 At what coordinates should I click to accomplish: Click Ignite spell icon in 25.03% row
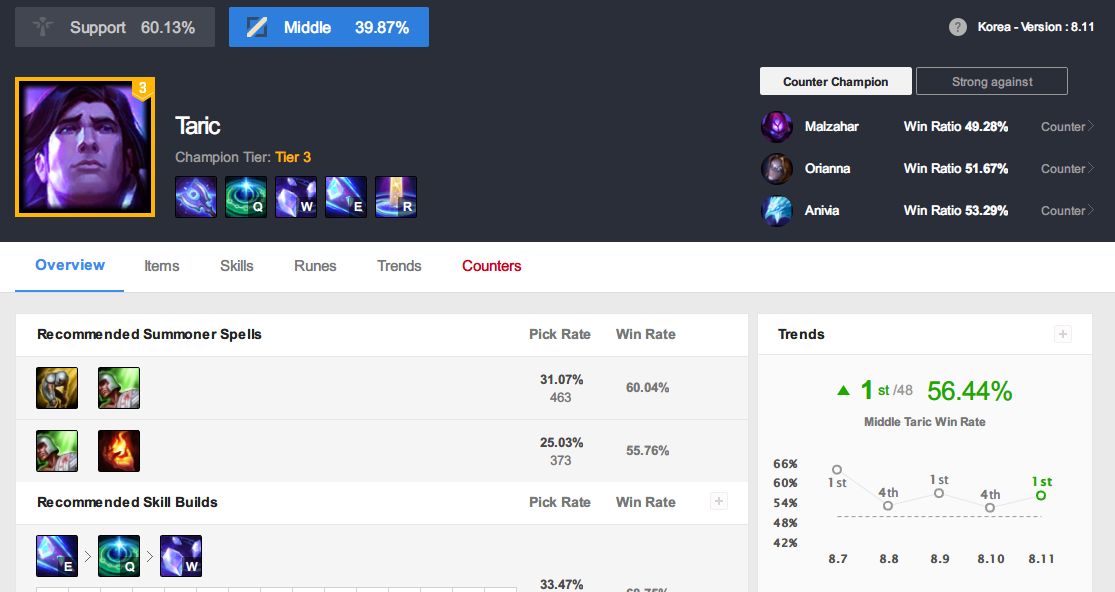pos(119,451)
